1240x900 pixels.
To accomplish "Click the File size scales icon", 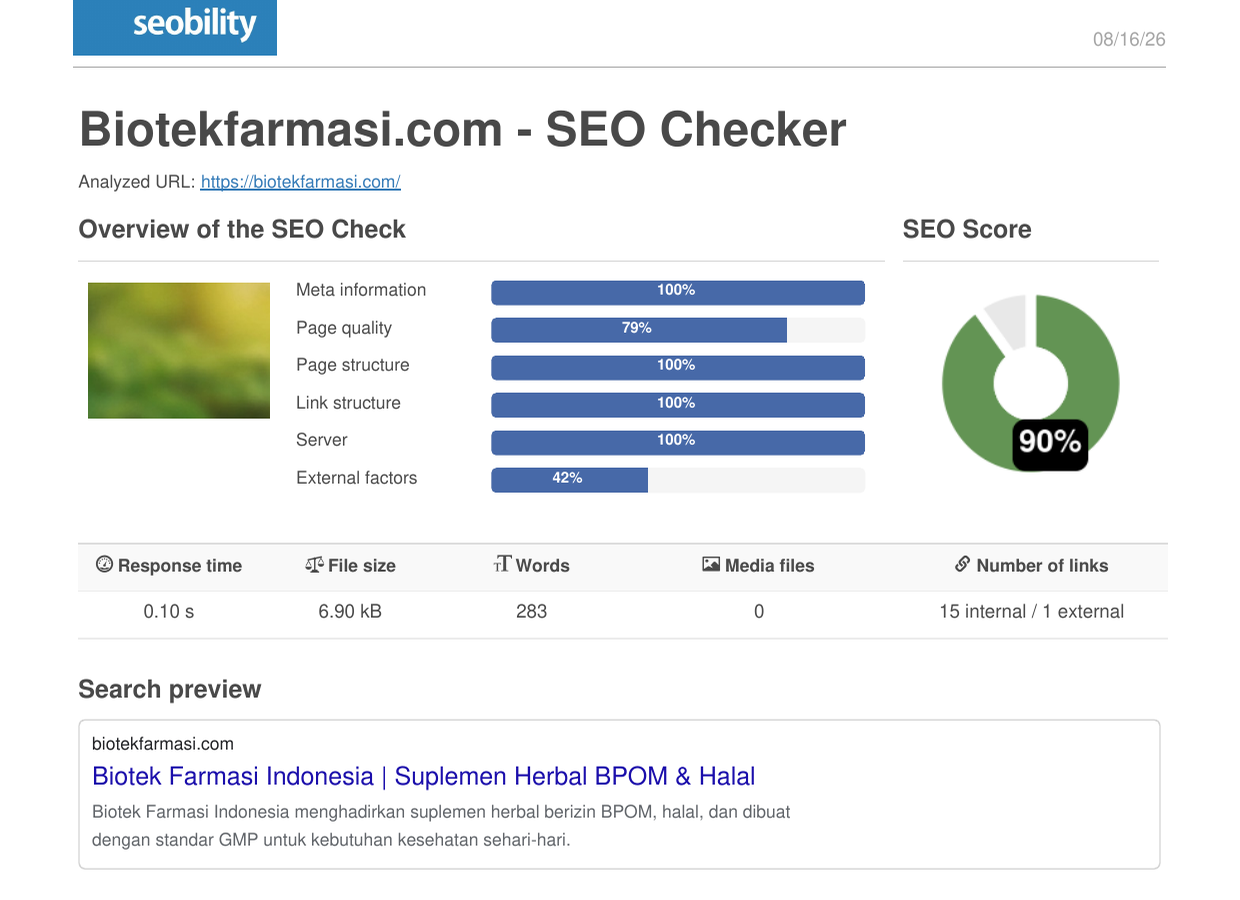I will [314, 564].
